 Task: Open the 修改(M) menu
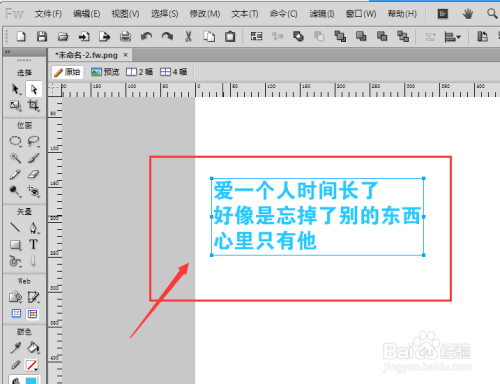205,14
